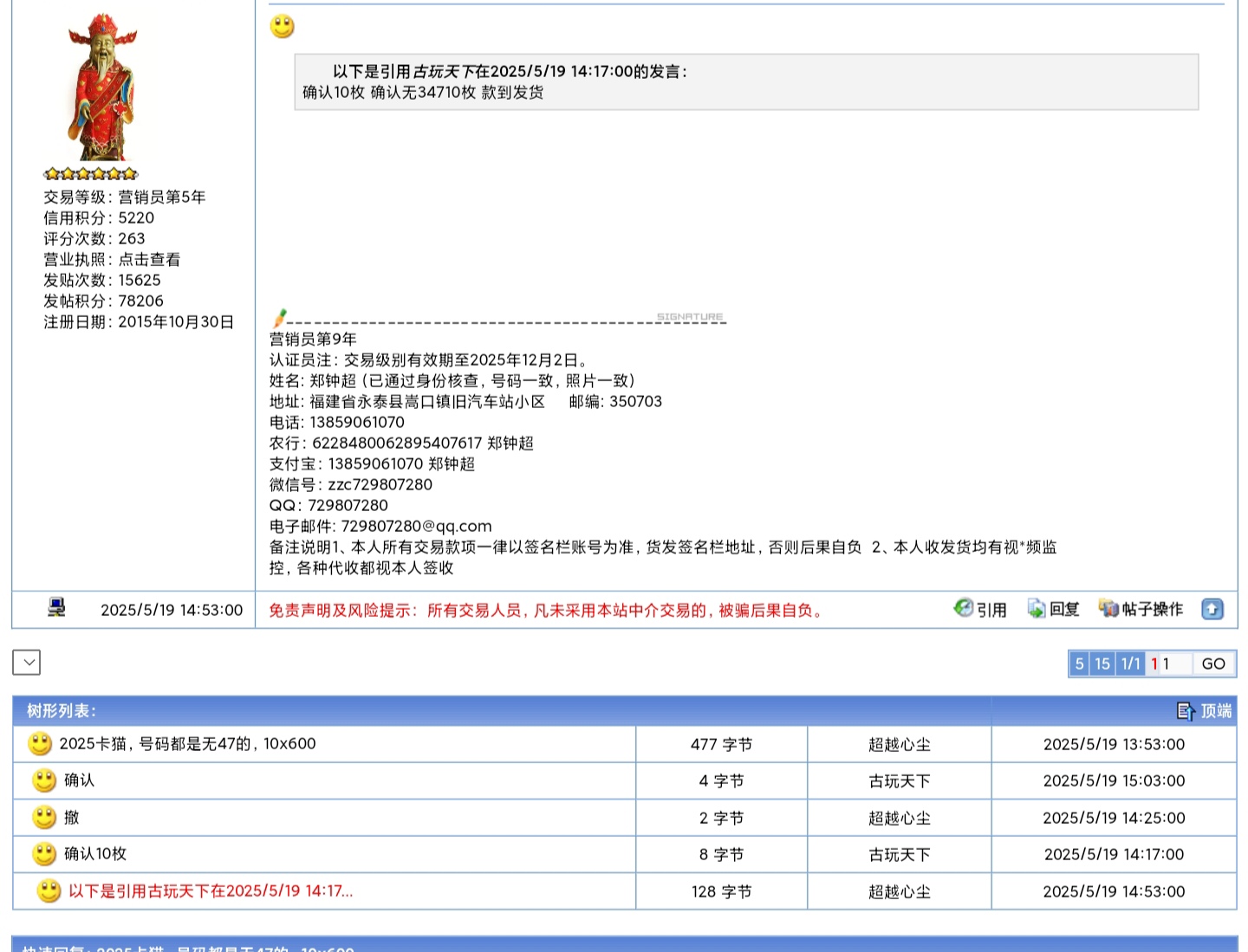Click the 引用 (quote) icon

(963, 608)
